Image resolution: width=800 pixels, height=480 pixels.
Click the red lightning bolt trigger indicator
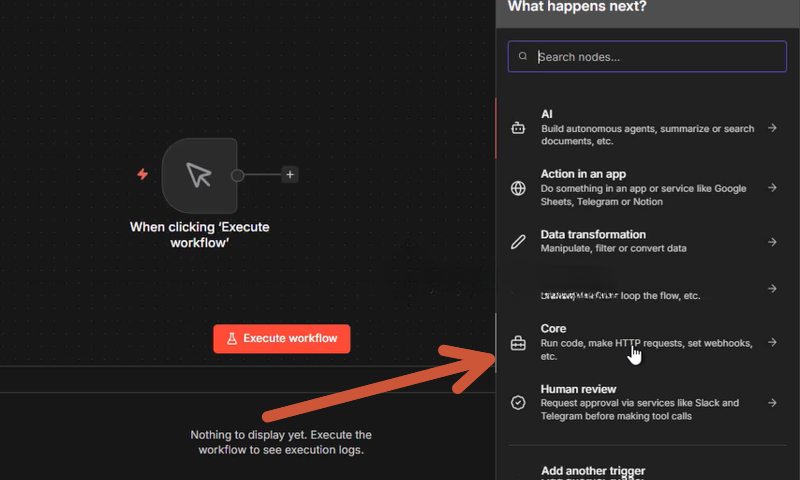pos(142,174)
